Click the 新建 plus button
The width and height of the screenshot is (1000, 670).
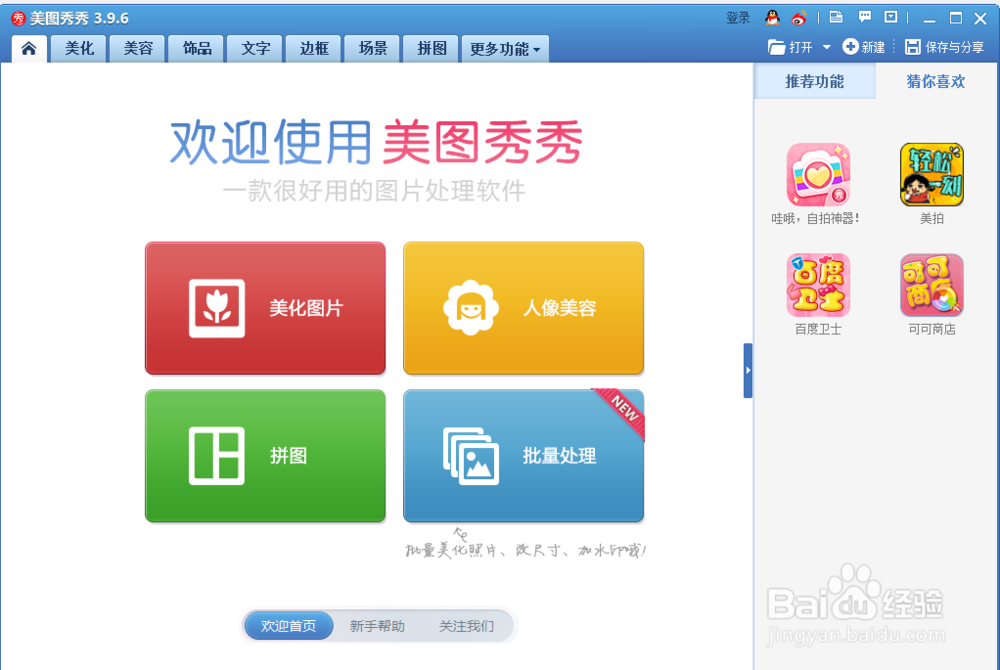coord(864,47)
